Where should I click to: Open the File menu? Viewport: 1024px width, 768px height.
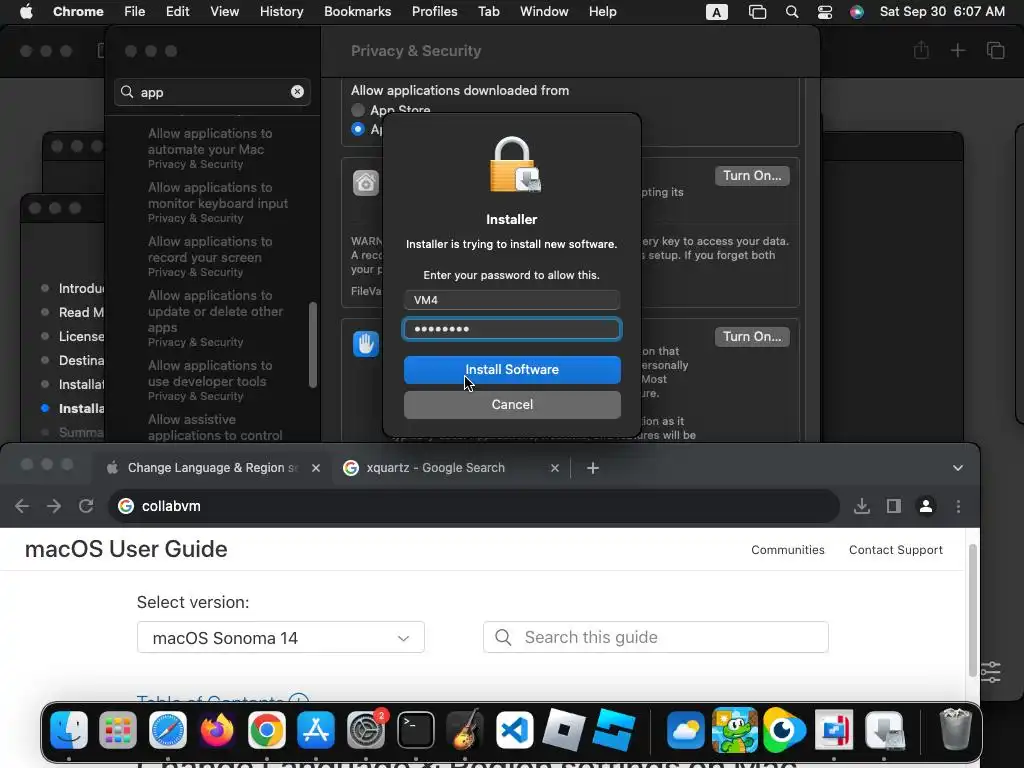click(x=135, y=12)
